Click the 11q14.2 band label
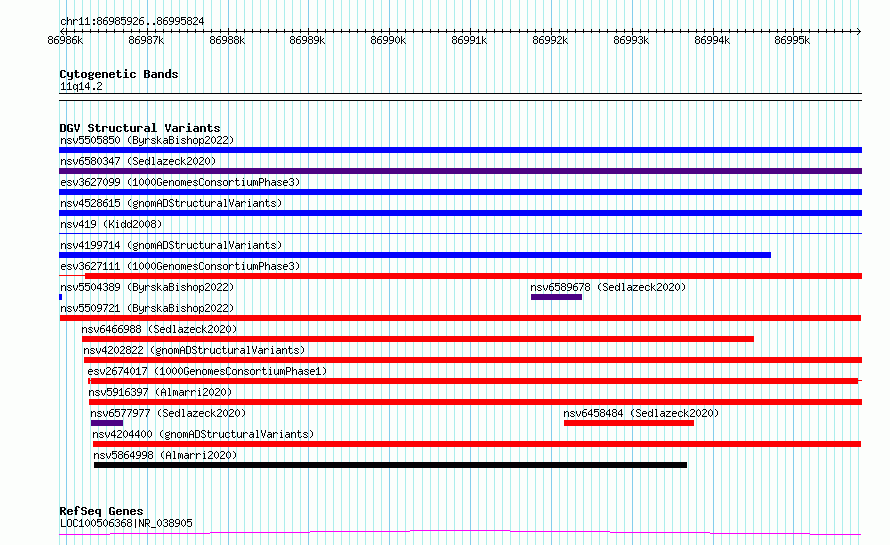 click(81, 86)
